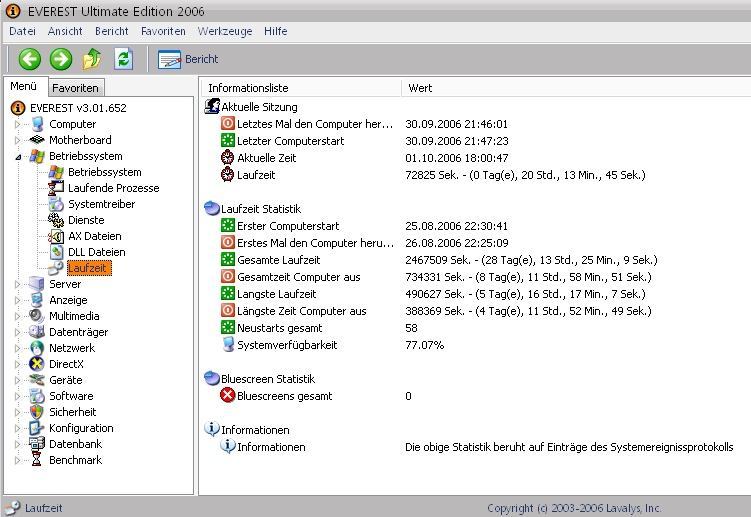This screenshot has width=751, height=517.
Task: Expand the Multimedia tree node
Action: click(18, 316)
